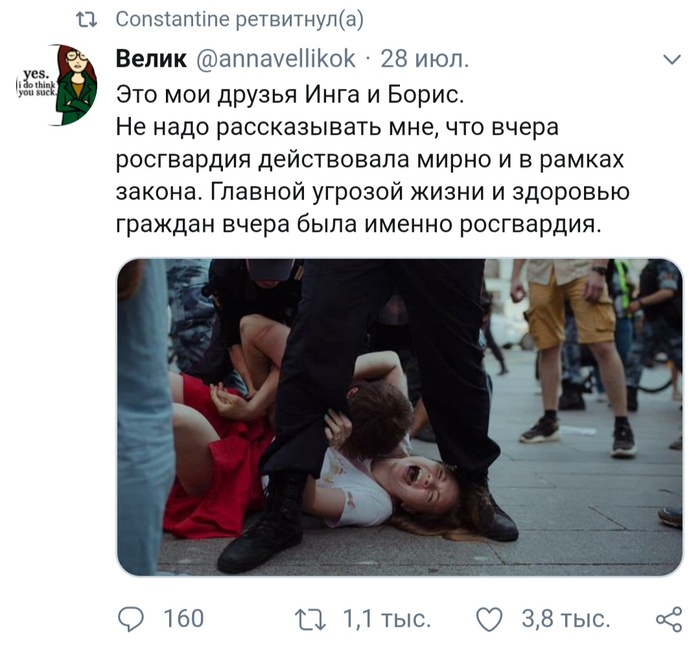Like the tweet with the heart icon
700x650 pixels.
(489, 619)
